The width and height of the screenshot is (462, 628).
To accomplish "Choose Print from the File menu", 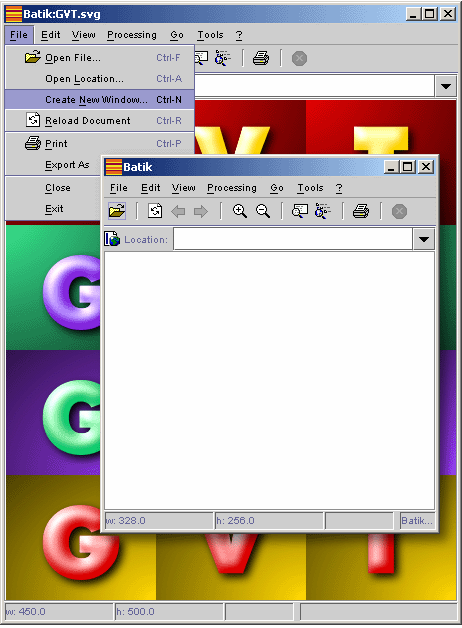I will click(100, 143).
